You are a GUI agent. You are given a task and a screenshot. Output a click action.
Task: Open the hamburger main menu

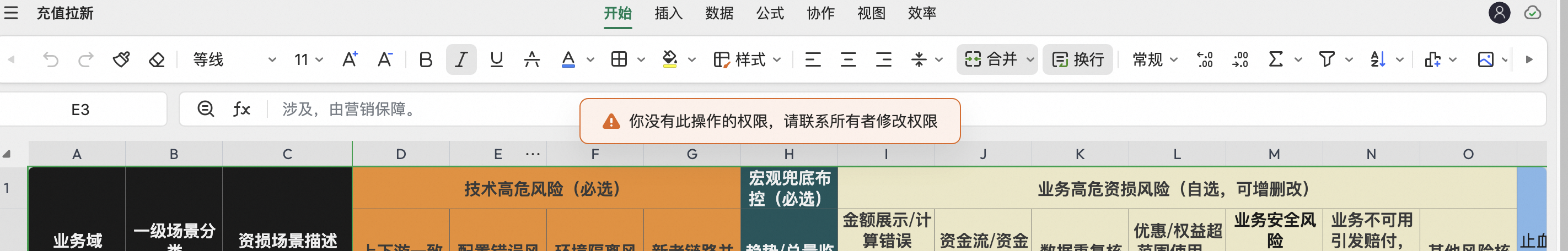coord(11,13)
